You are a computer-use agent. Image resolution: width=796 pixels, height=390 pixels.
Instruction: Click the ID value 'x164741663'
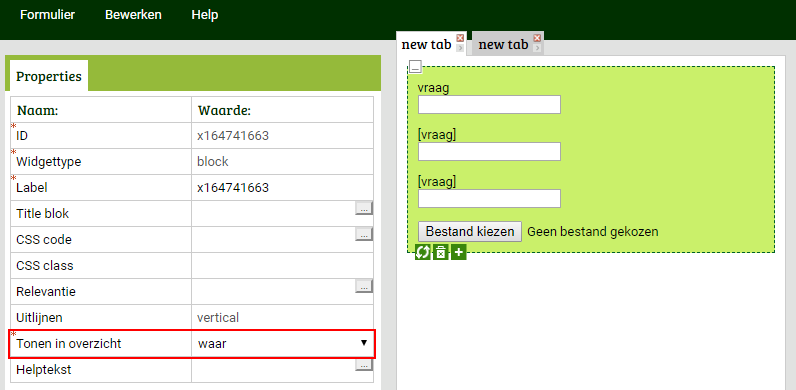pos(233,136)
